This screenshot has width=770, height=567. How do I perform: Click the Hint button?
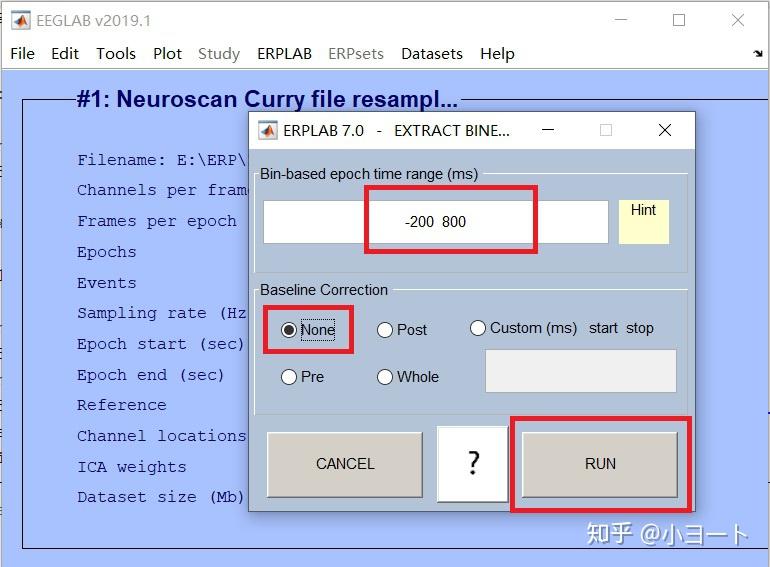[643, 221]
